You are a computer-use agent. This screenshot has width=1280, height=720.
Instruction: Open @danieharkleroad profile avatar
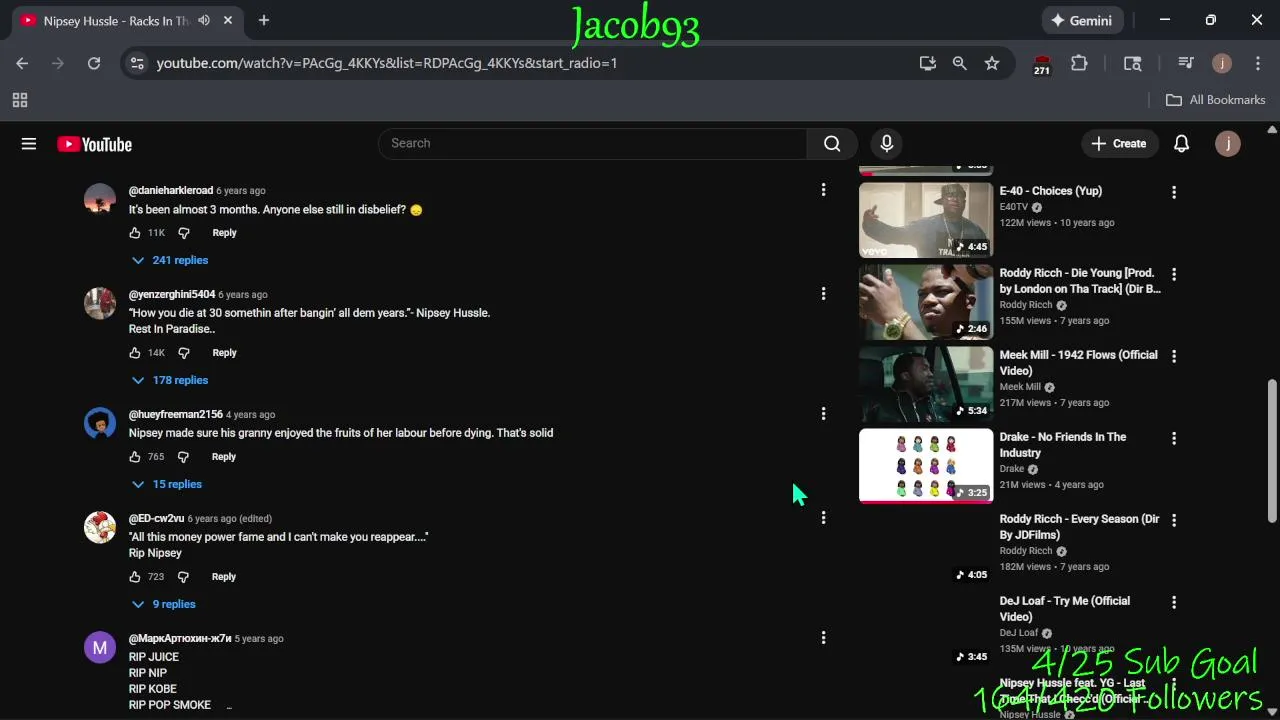click(100, 199)
